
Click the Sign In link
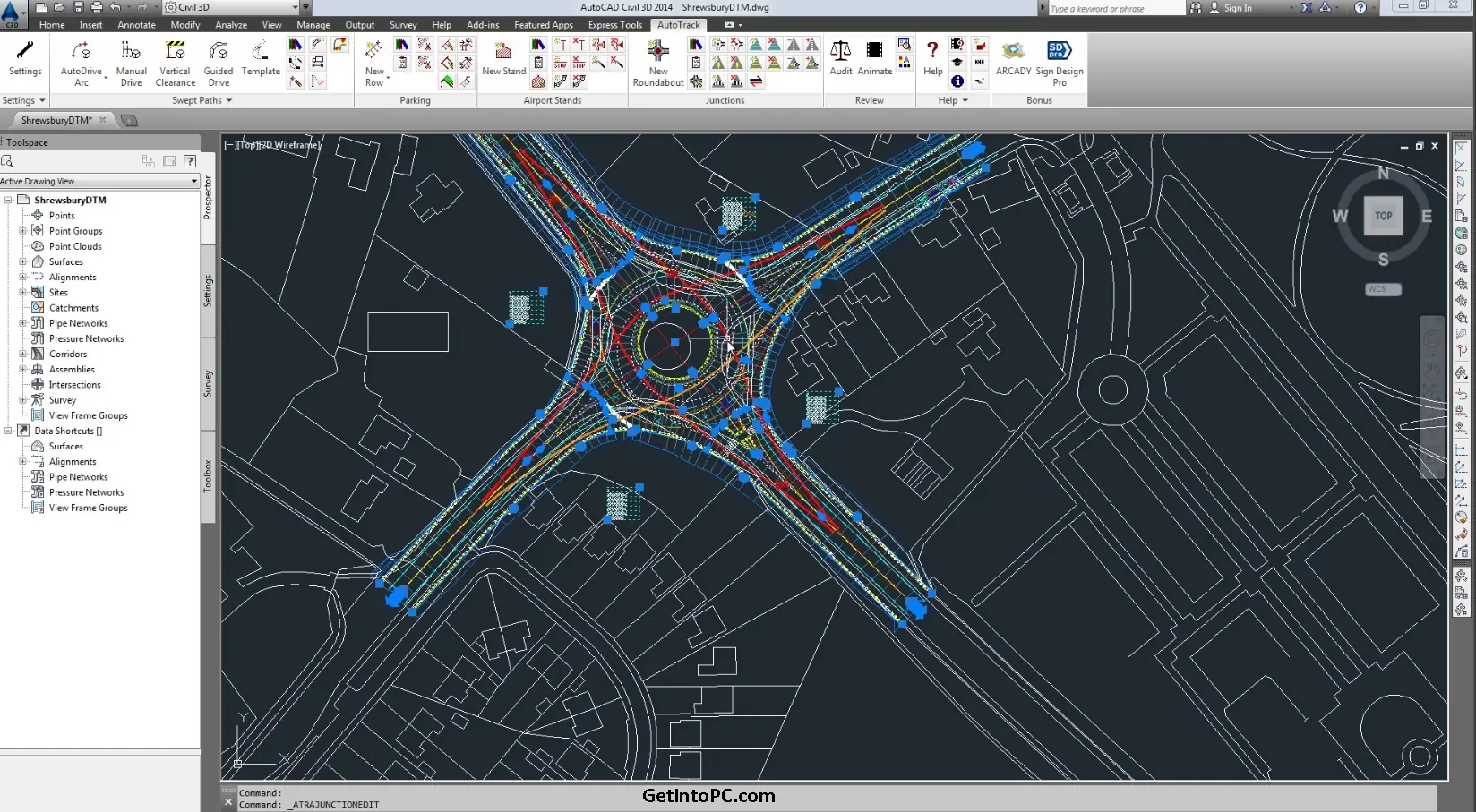click(x=1237, y=8)
